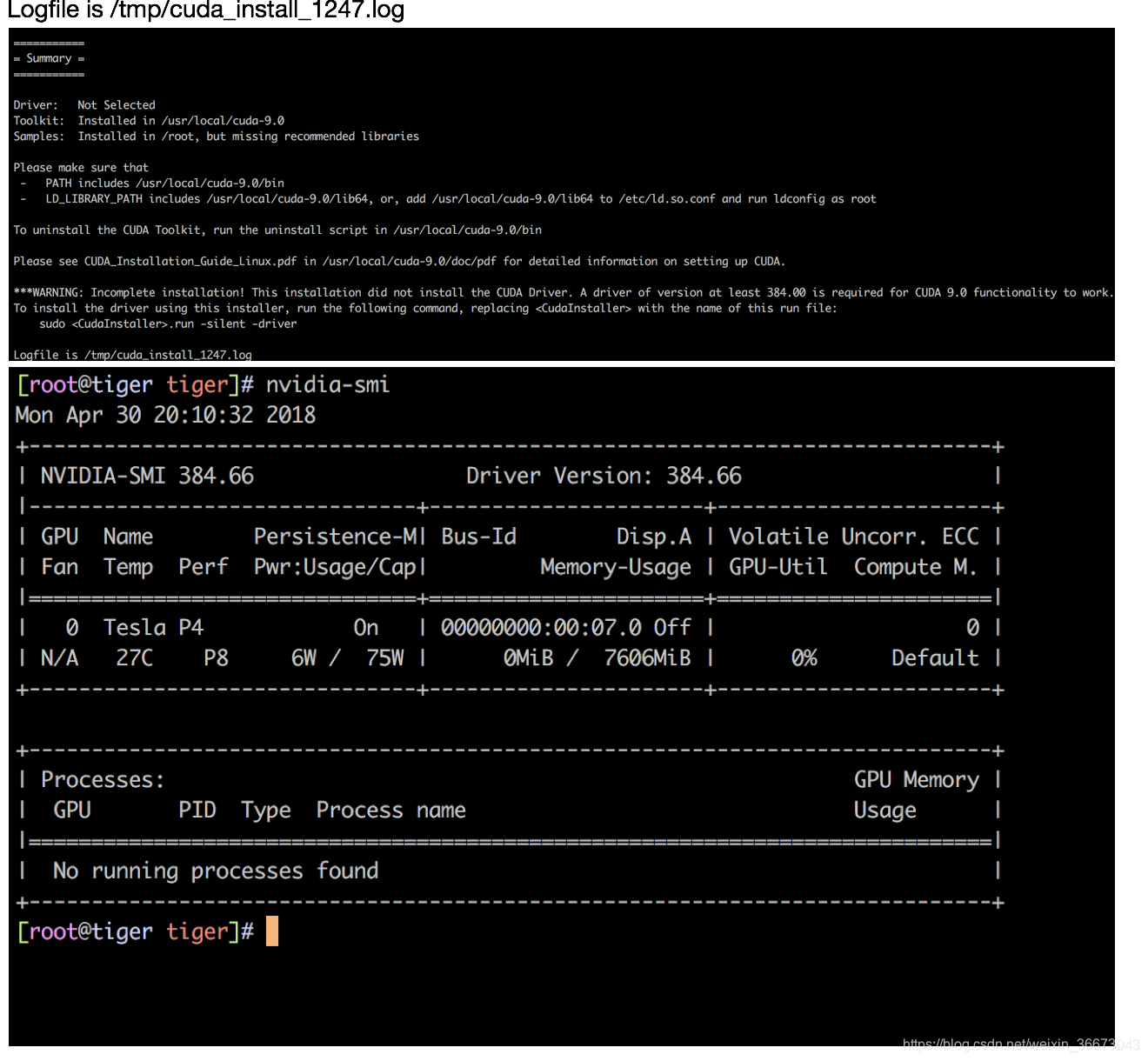Screen dimensions: 1148x1061
Task: Click the 'PID' column header
Action: point(197,811)
